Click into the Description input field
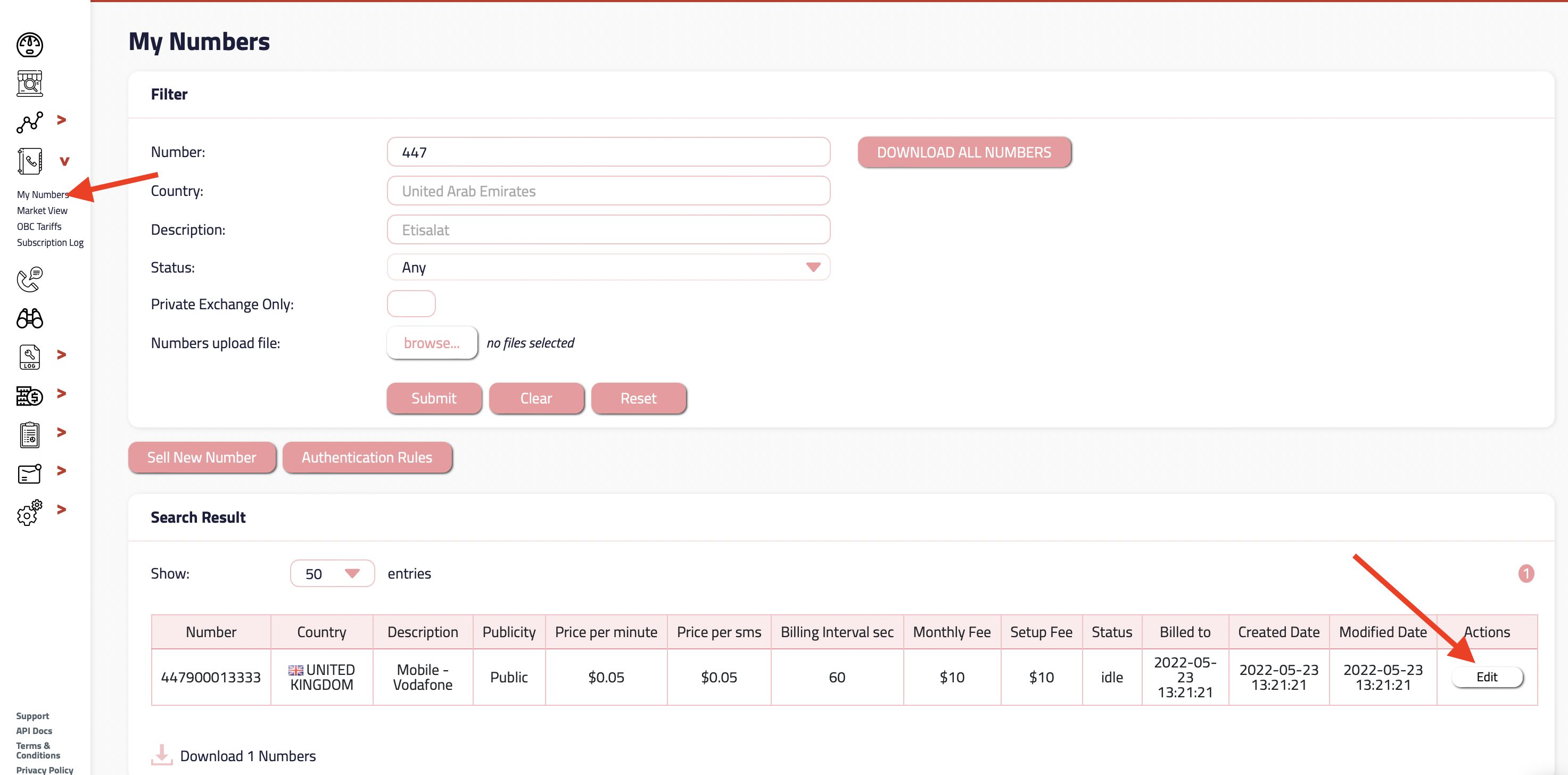 [x=607, y=229]
